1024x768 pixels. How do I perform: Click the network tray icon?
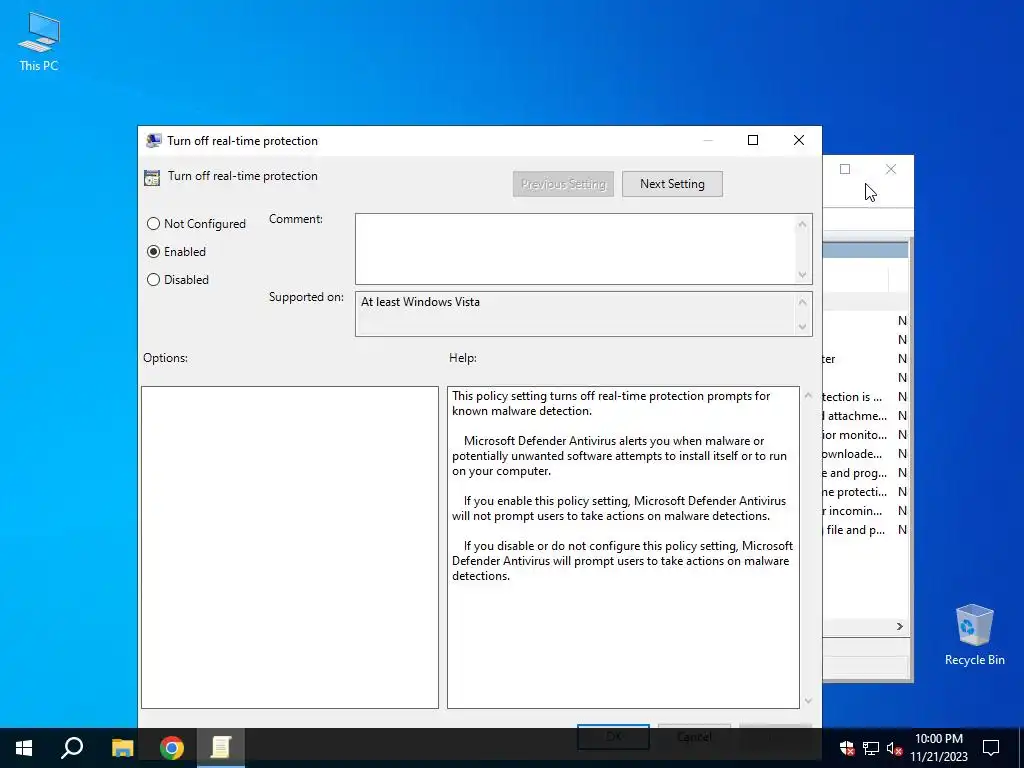click(871, 748)
